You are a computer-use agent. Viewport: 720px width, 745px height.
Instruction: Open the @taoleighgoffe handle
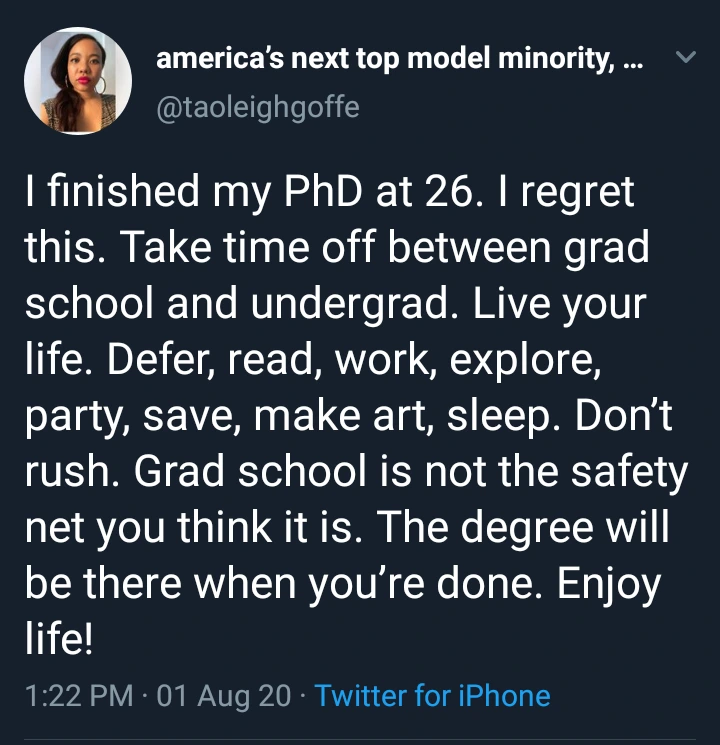[x=258, y=108]
